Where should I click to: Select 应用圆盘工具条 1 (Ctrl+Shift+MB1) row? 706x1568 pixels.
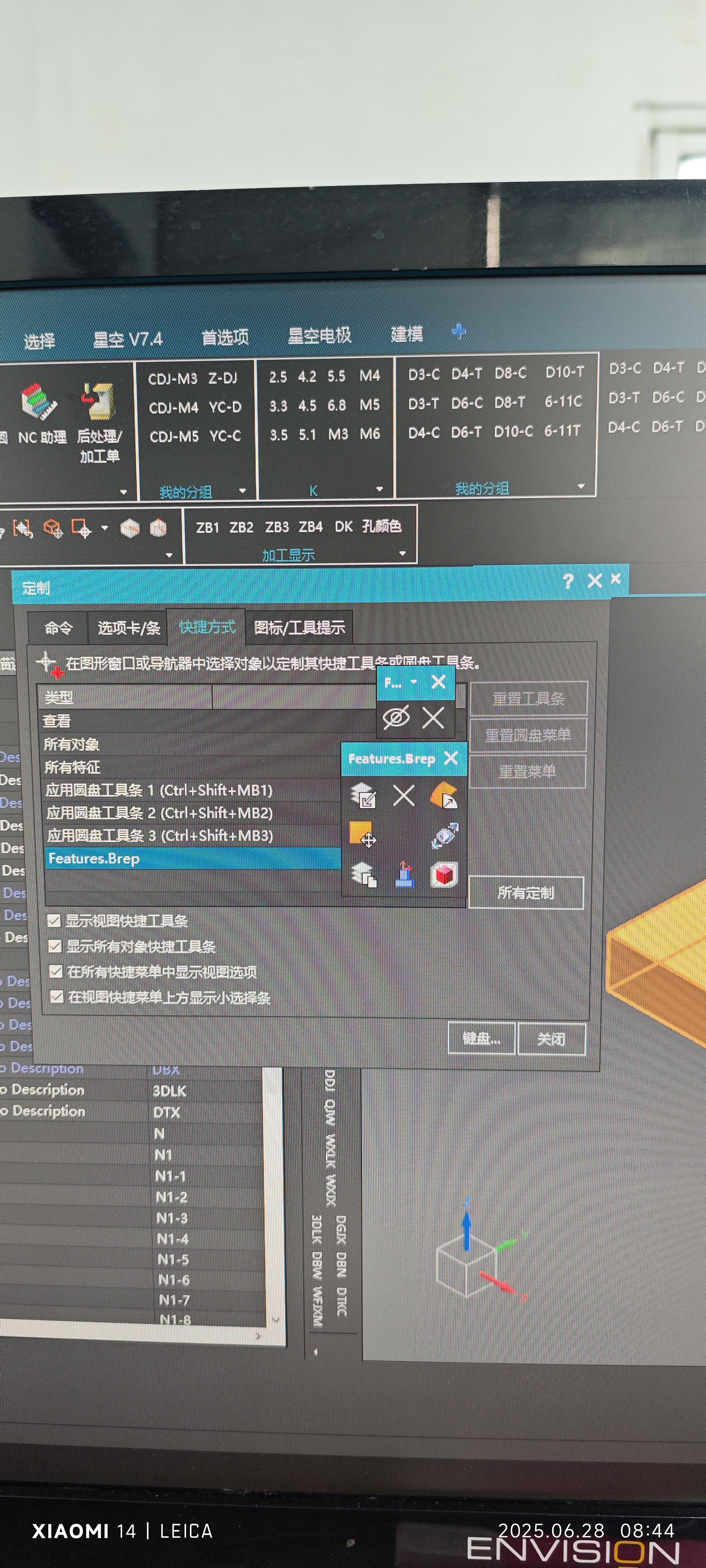(x=192, y=790)
